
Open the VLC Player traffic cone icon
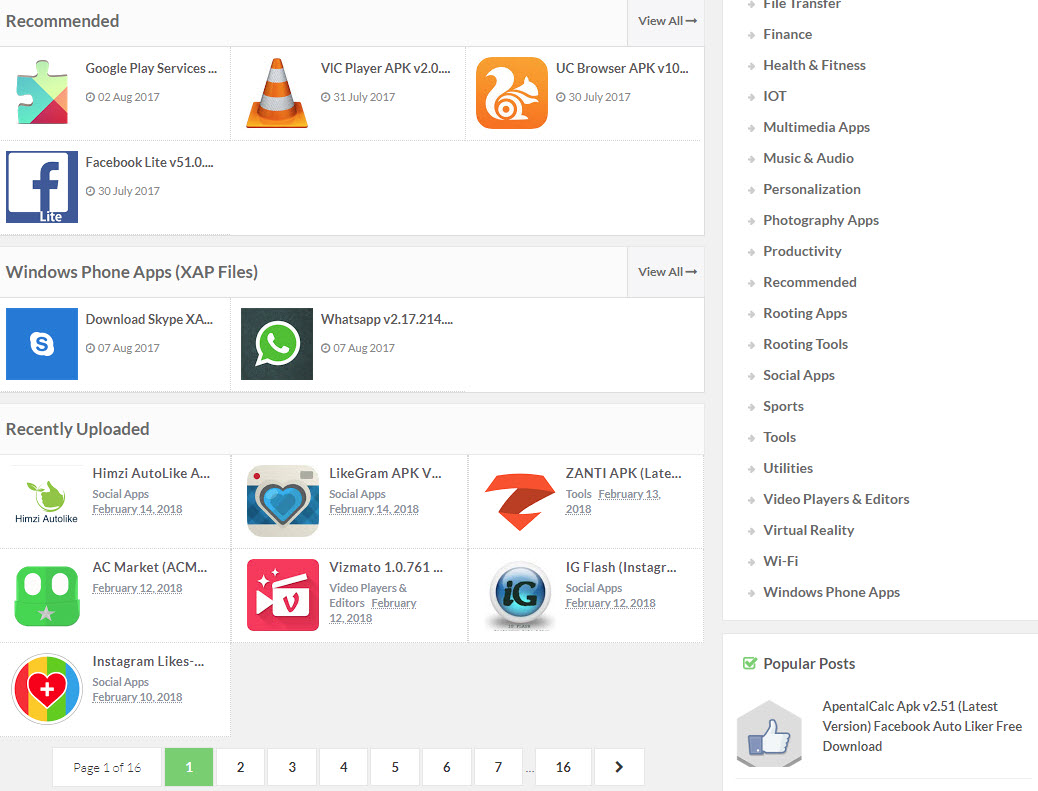click(277, 93)
